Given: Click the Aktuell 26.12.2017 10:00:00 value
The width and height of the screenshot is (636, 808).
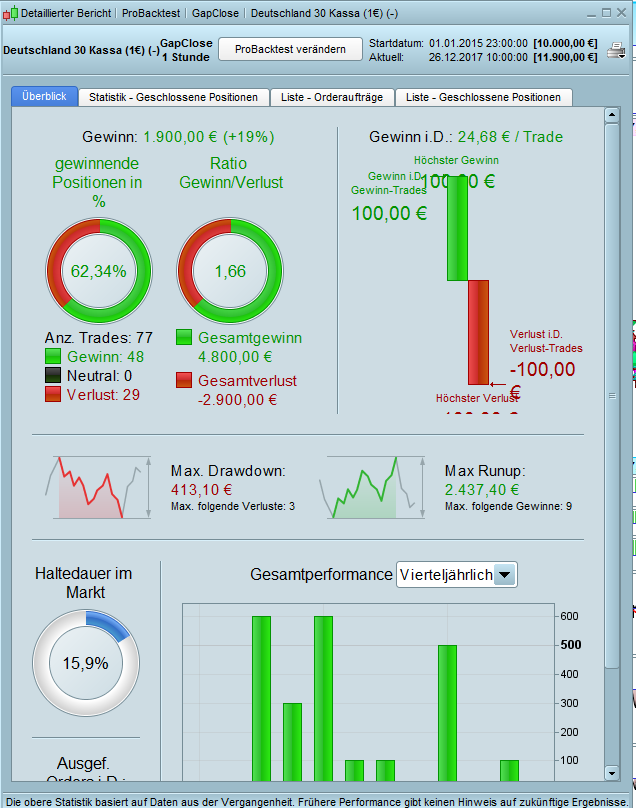Looking at the screenshot, I should point(478,57).
